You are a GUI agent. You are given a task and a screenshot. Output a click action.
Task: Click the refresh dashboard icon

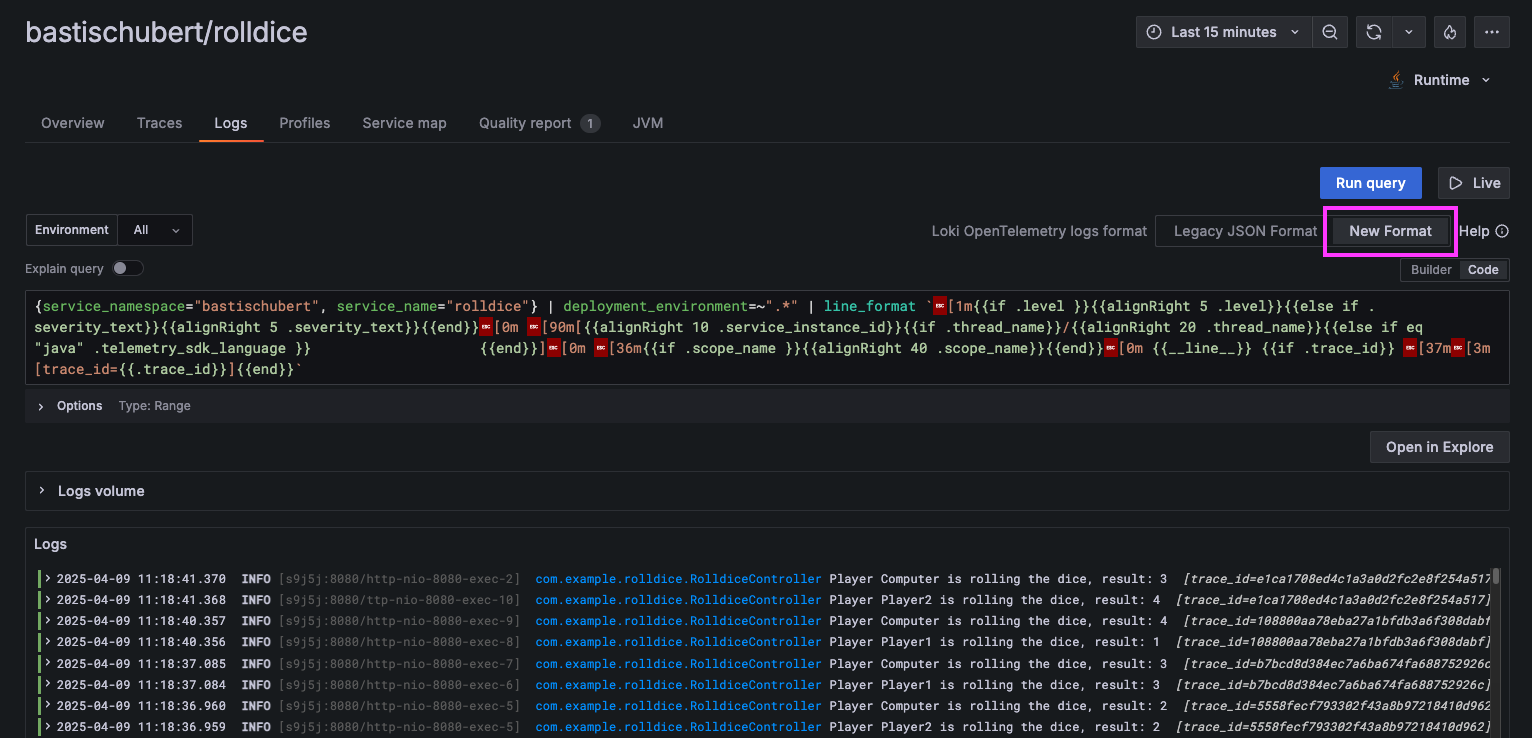pos(1374,32)
